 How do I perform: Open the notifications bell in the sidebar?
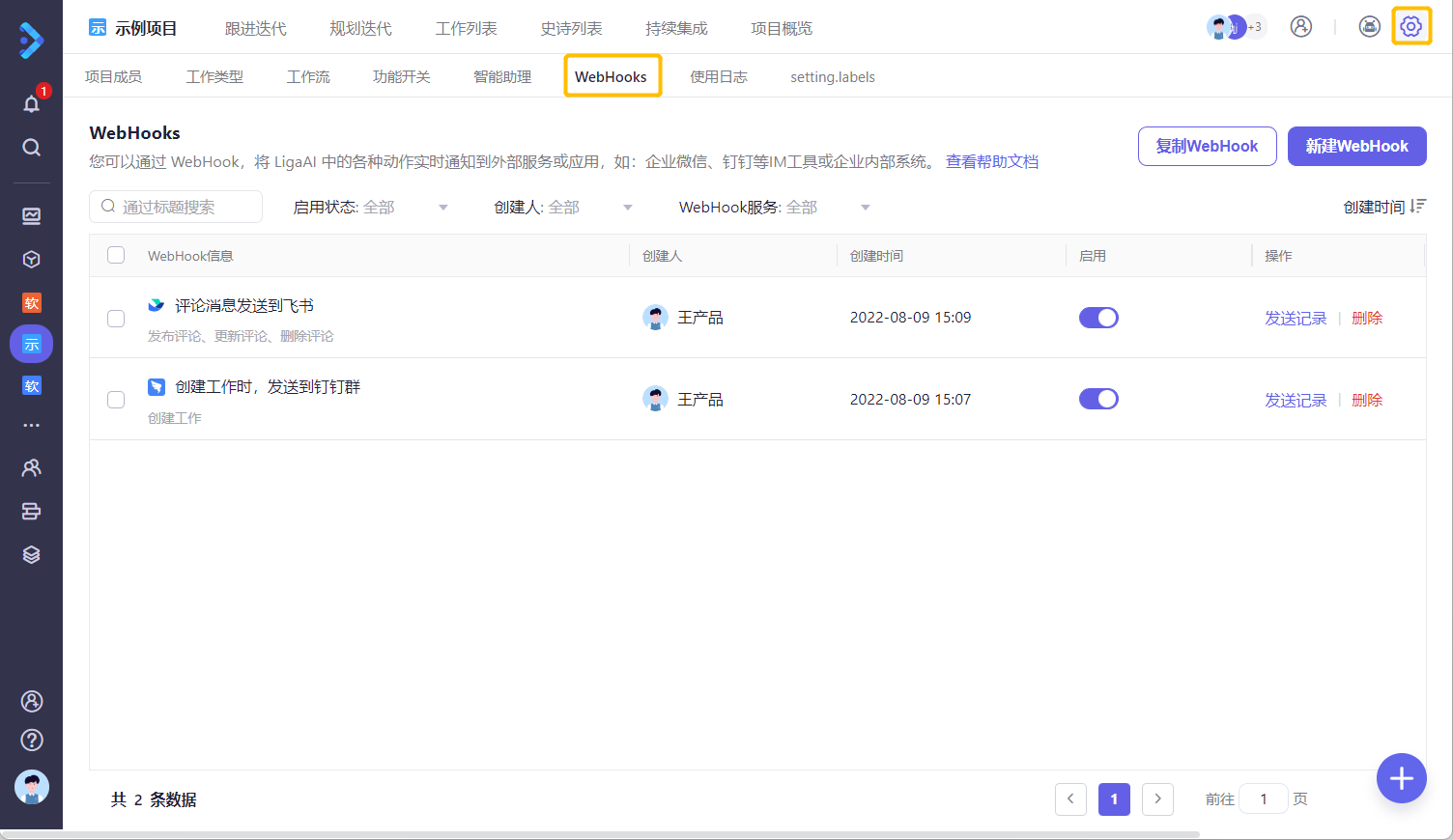click(31, 102)
